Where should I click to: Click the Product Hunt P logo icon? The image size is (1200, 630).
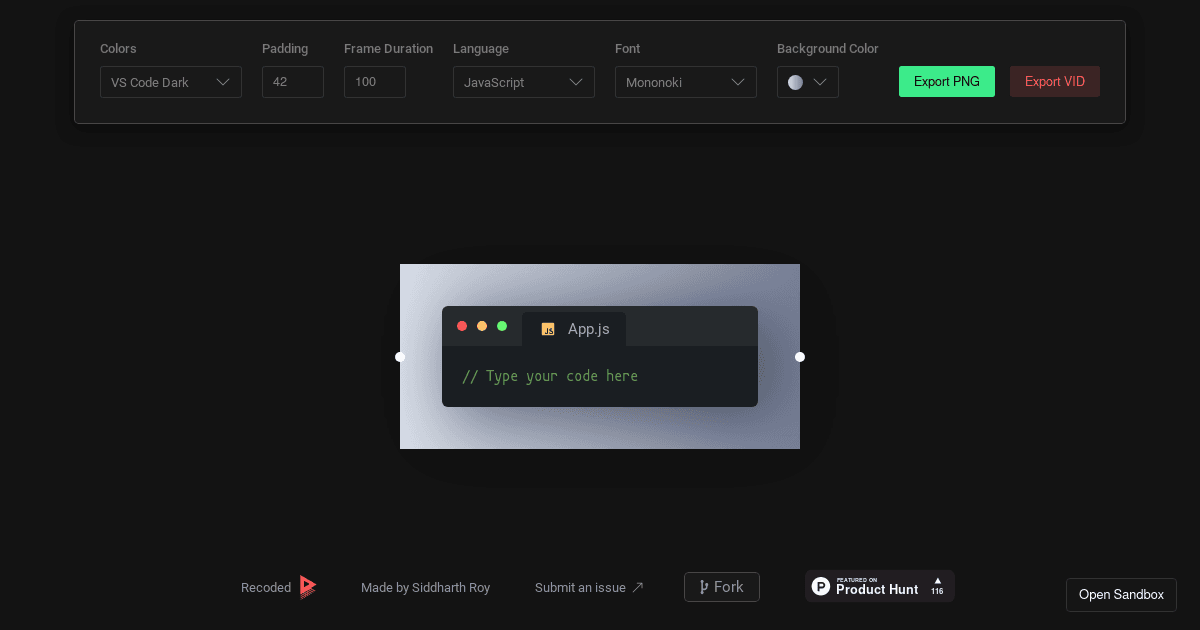click(x=821, y=586)
